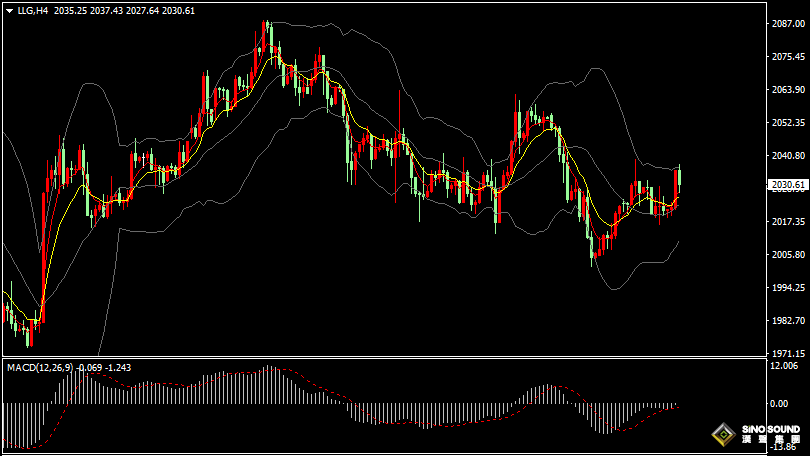810x456 pixels.
Task: Click the 1971.15 price axis label
Action: pos(789,353)
